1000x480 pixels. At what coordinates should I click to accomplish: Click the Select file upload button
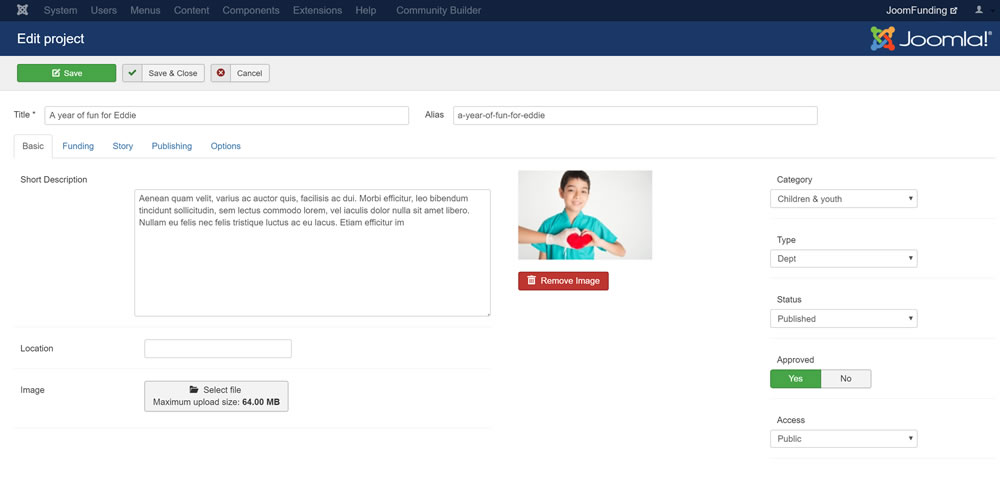216,396
